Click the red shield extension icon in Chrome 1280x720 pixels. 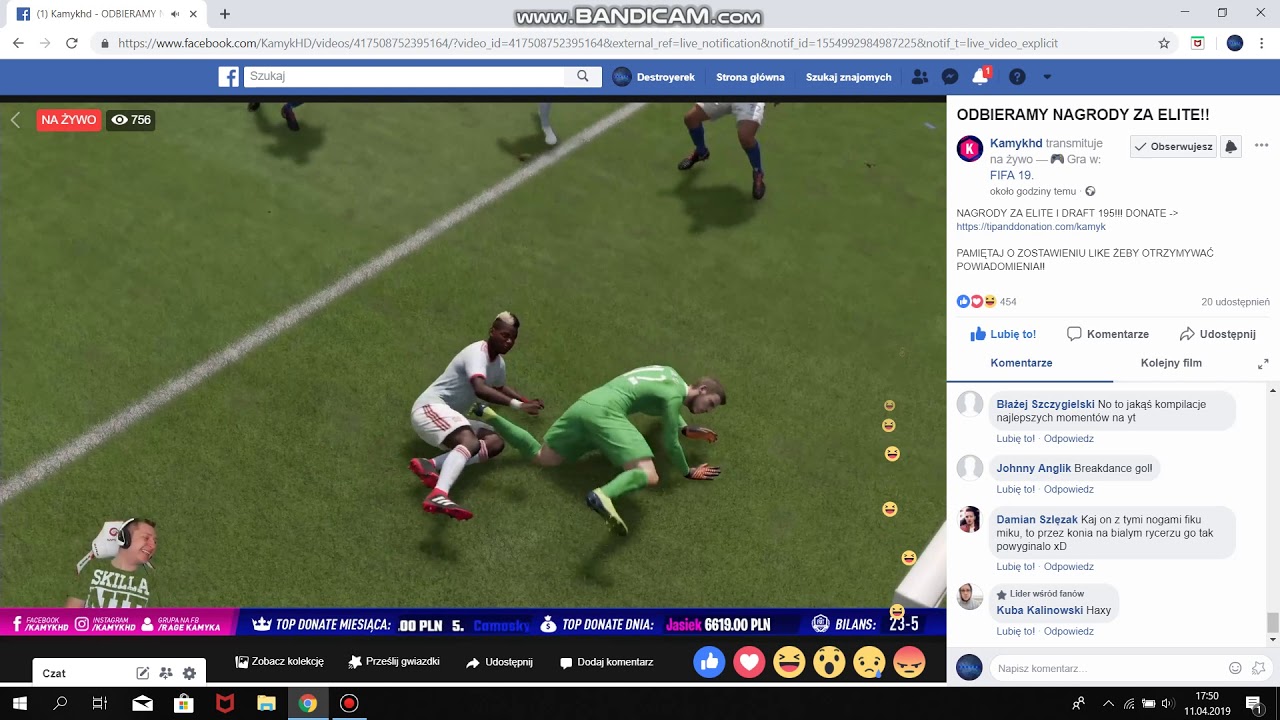(1198, 43)
